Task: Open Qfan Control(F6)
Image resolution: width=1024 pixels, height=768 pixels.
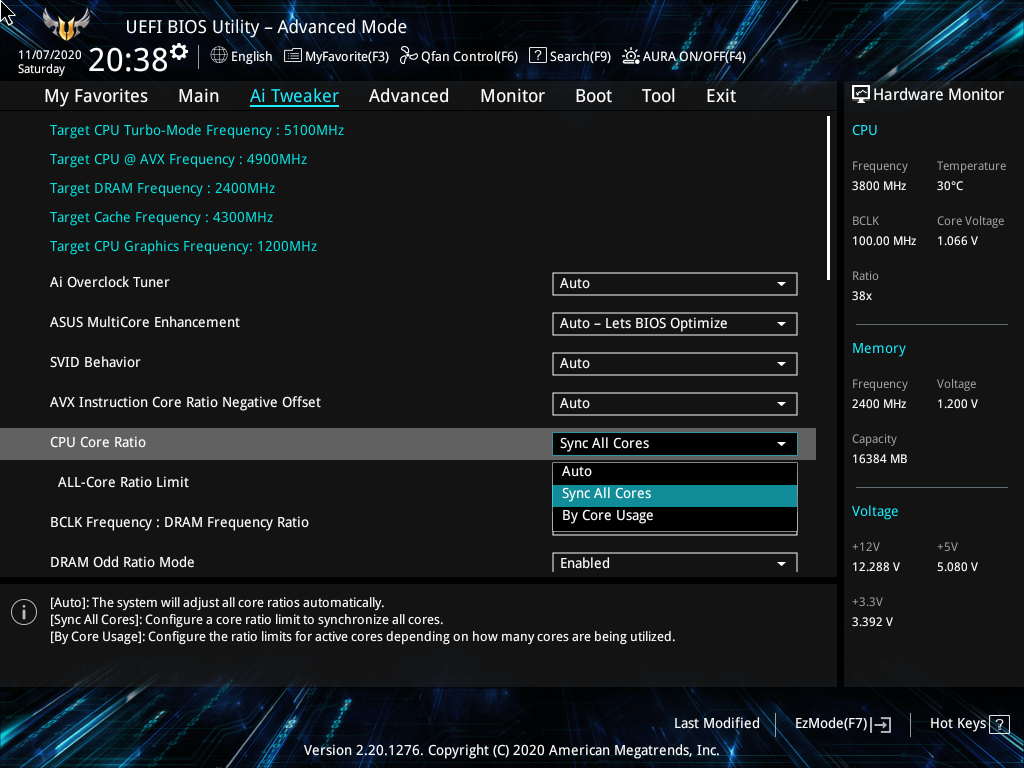Action: [459, 56]
